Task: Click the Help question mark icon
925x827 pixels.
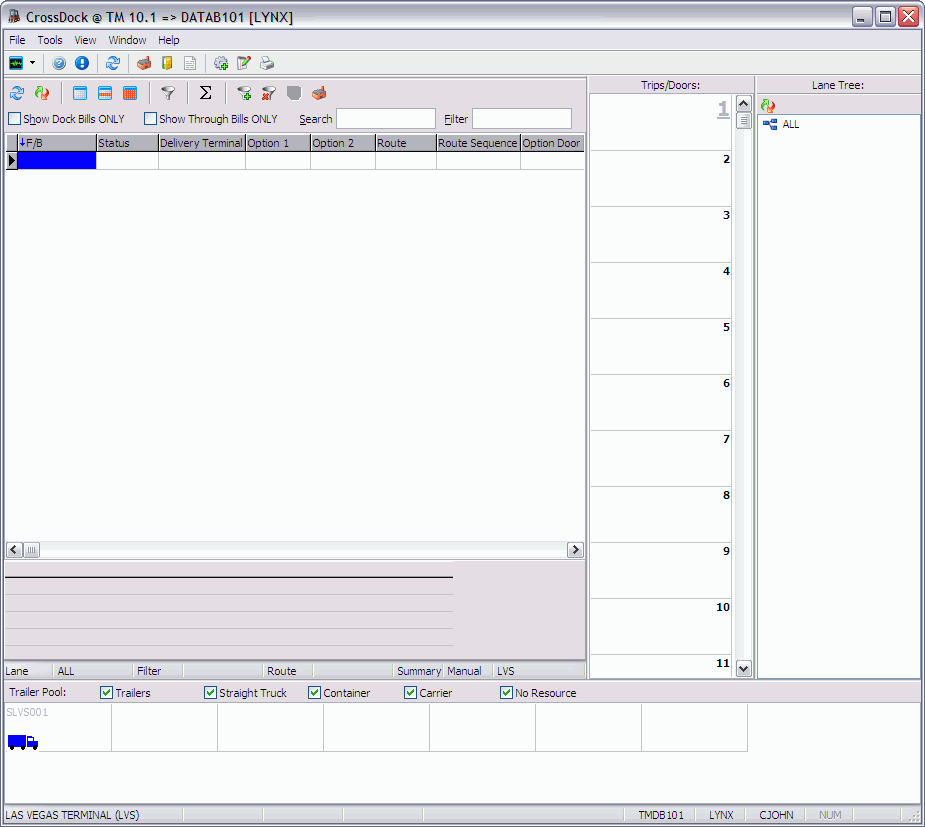Action: point(59,63)
